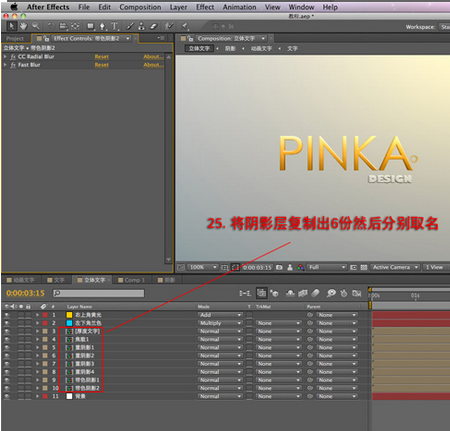Select the Clone Stamp tool

(x=142, y=26)
